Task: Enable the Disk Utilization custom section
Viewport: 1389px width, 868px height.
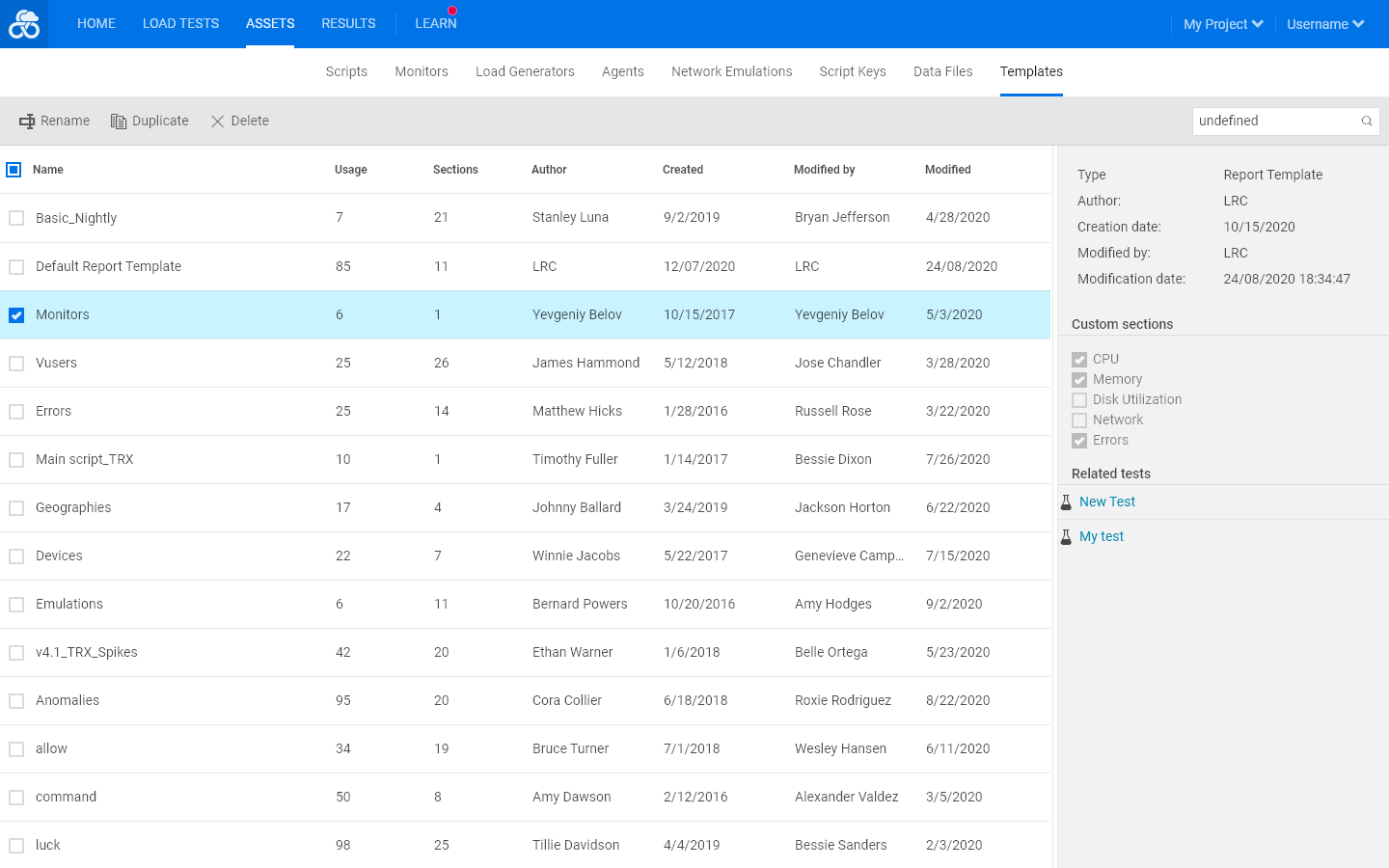Action: click(x=1079, y=400)
